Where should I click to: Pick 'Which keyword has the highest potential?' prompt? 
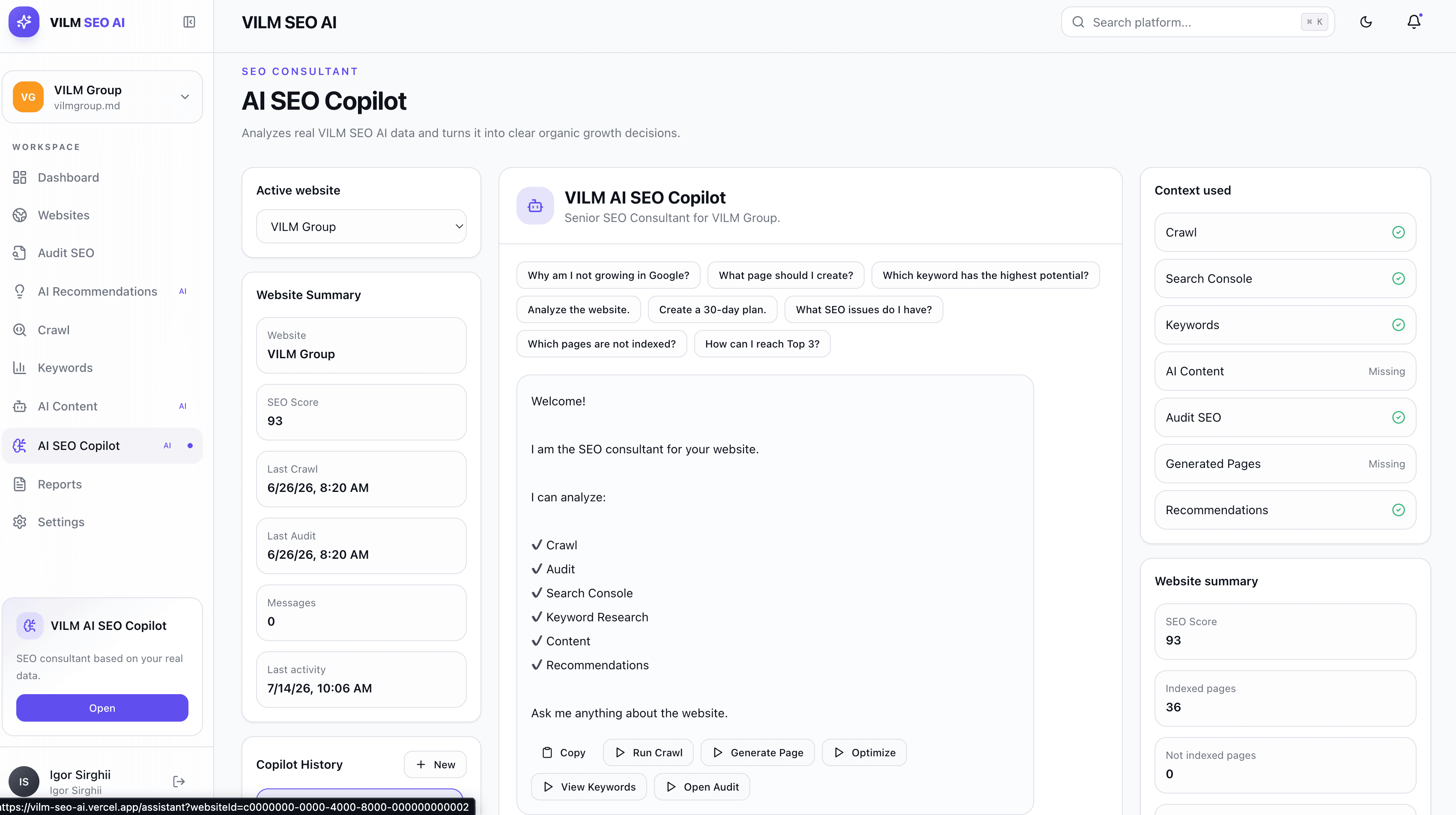[985, 276]
